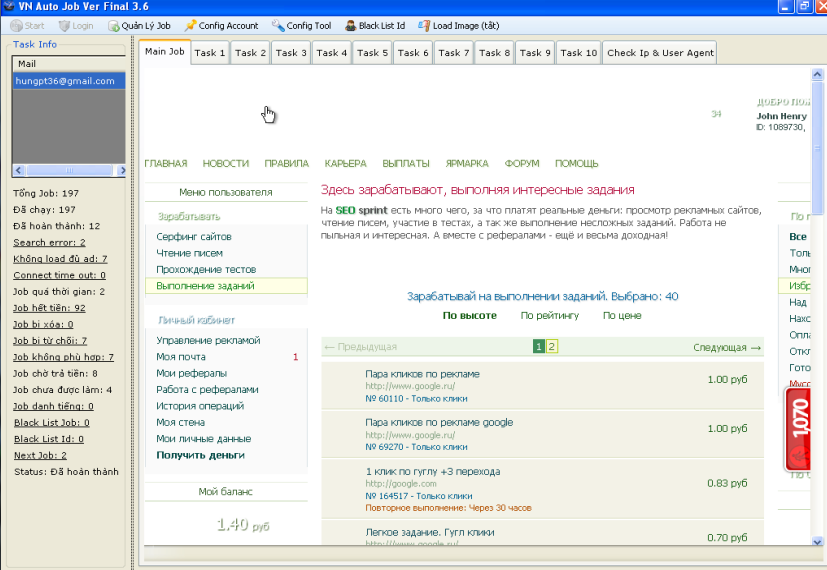Open История операций link
This screenshot has height=570, width=827.
(x=200, y=406)
